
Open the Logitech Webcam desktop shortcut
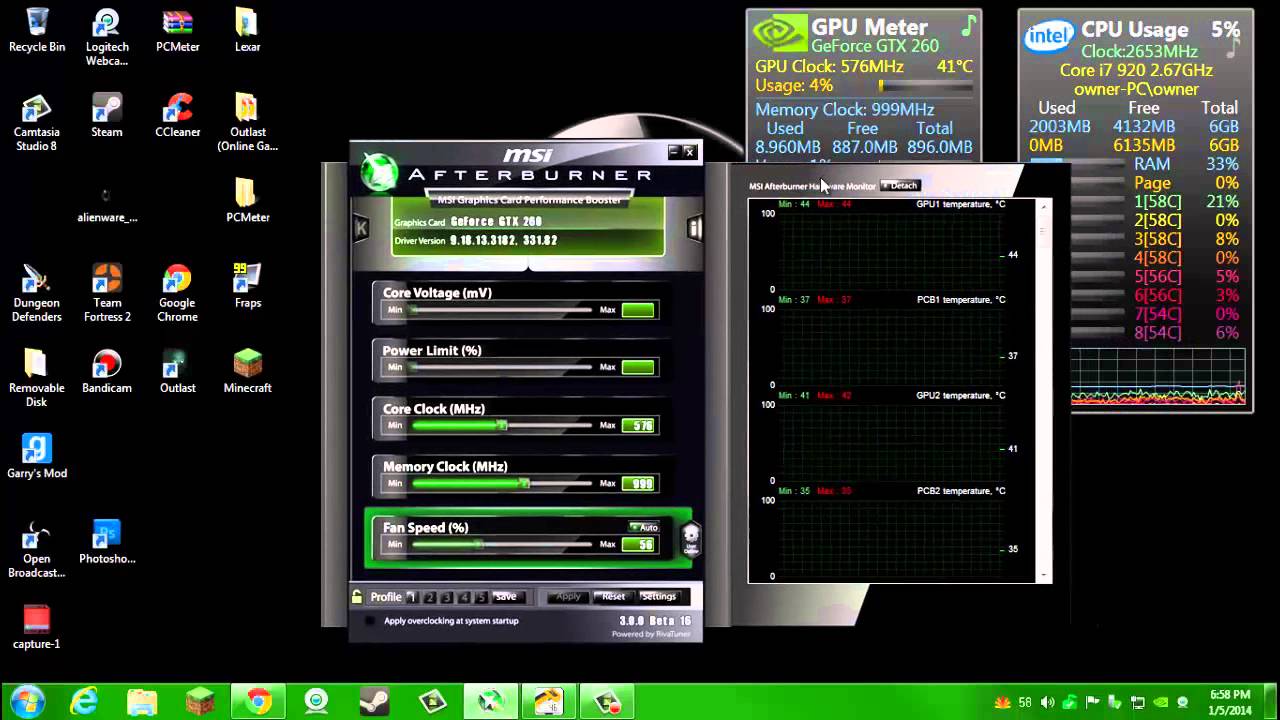[x=107, y=38]
